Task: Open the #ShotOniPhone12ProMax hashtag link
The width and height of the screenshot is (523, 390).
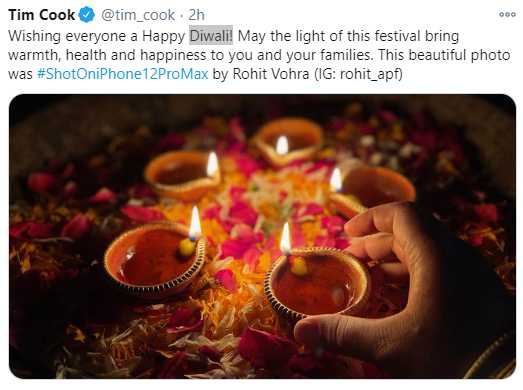Action: click(122, 74)
